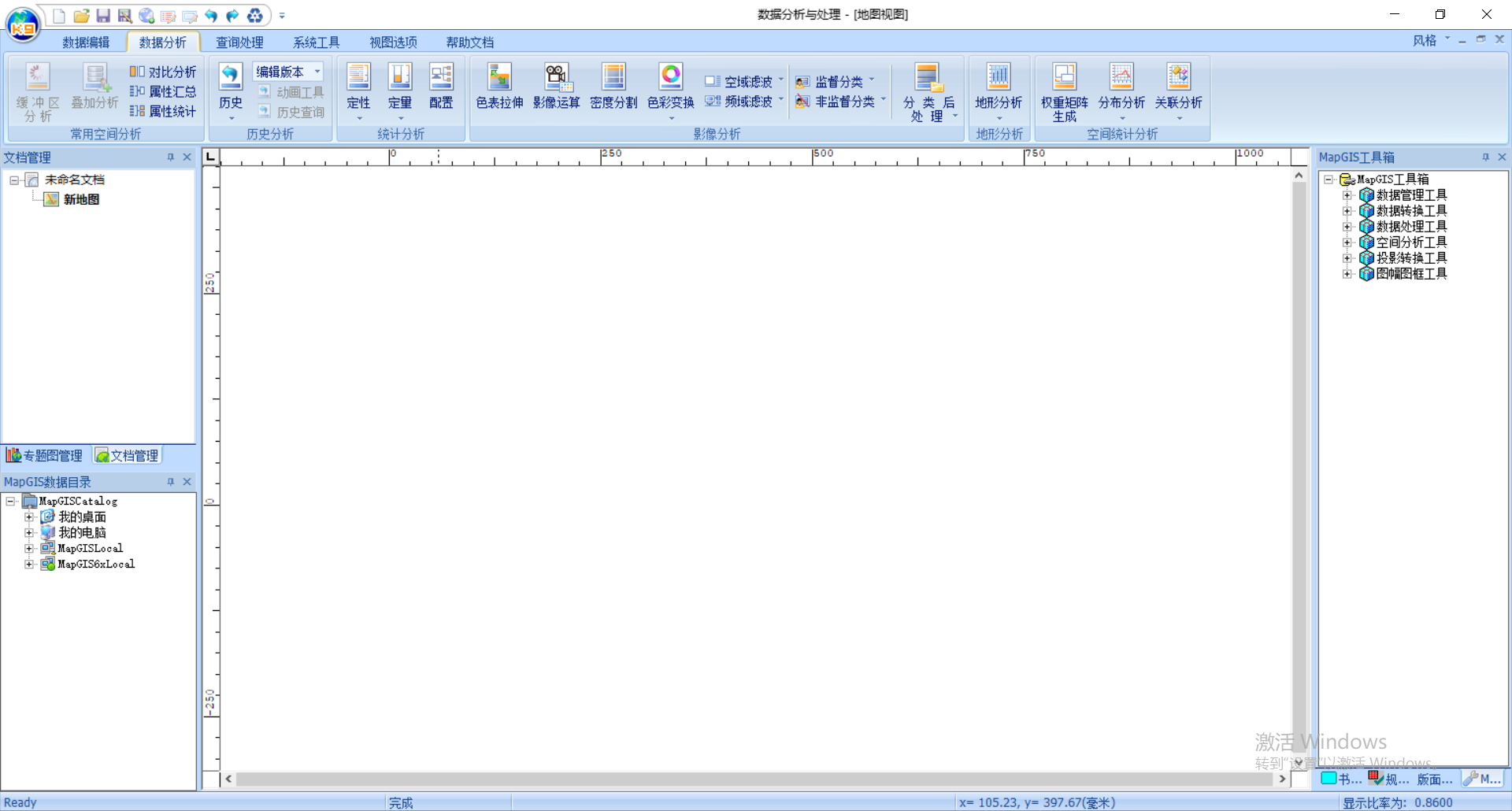Toggle pin on MapGIS数据目录 panel

[171, 482]
